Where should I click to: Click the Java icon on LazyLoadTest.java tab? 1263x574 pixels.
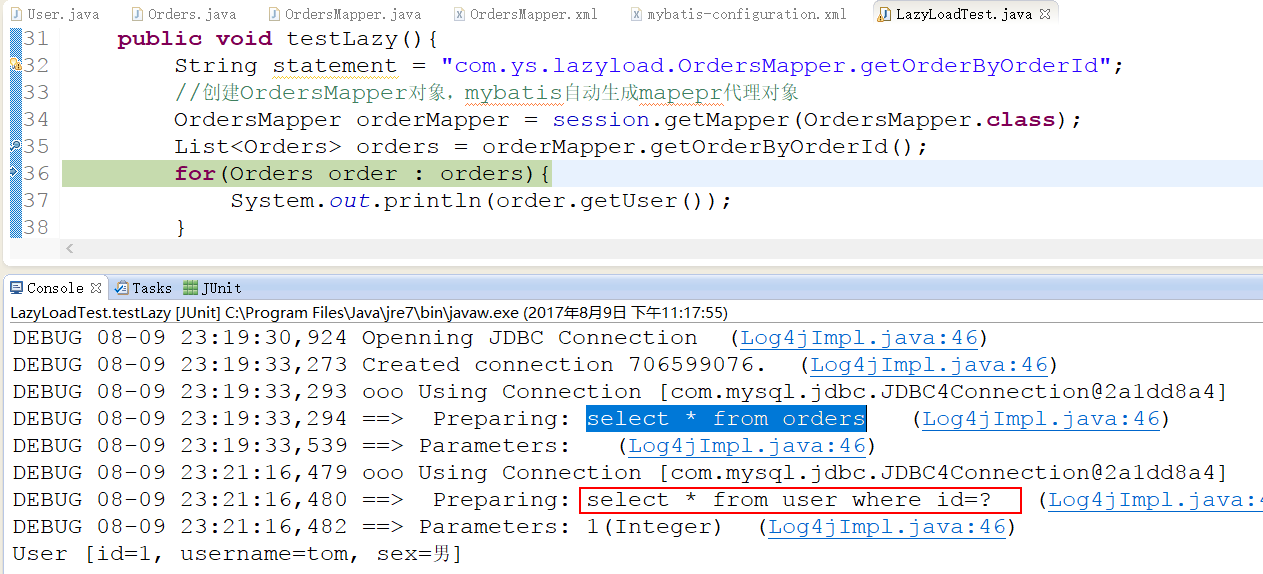(x=884, y=14)
